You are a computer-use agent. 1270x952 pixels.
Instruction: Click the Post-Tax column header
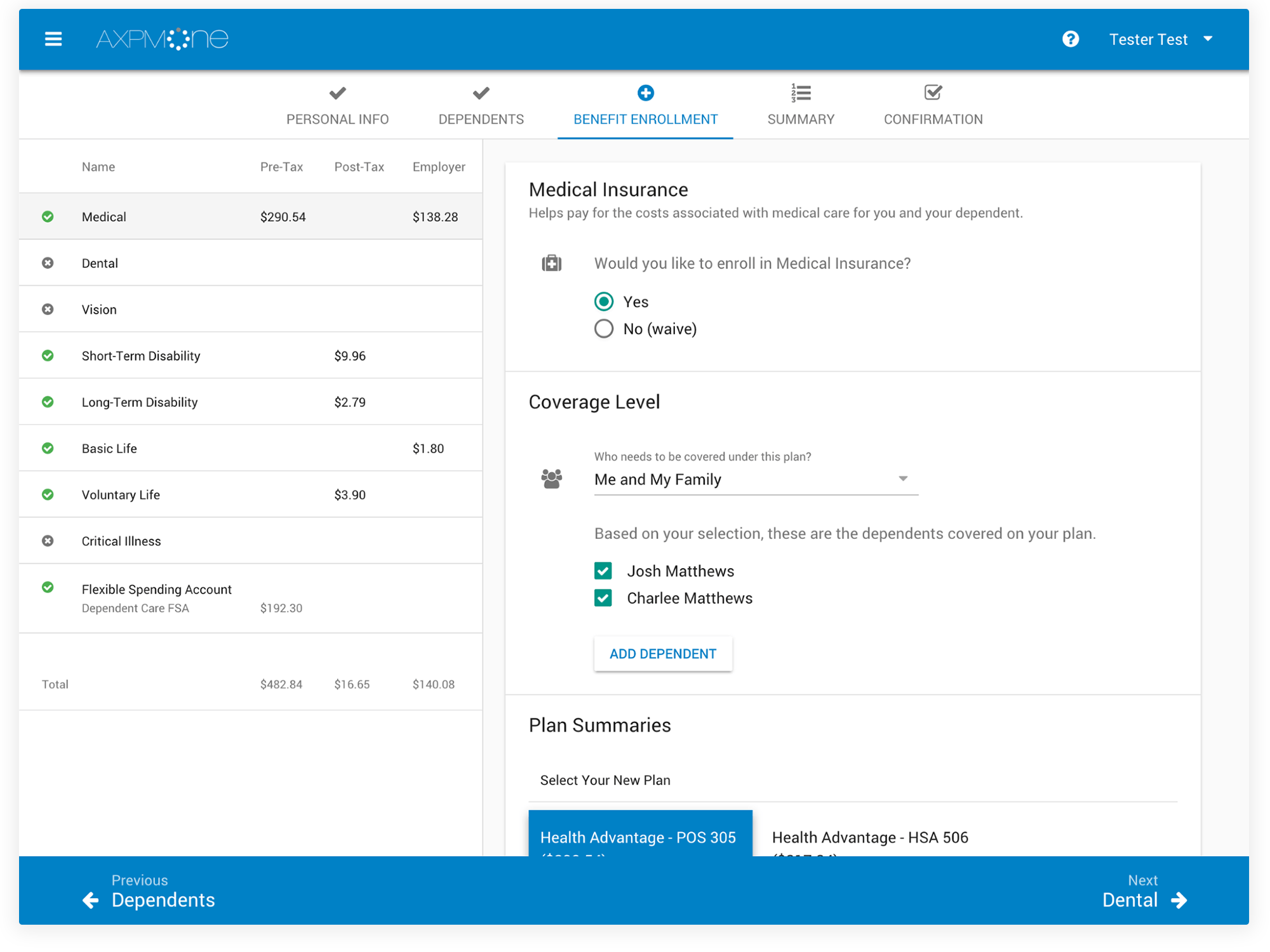(359, 167)
